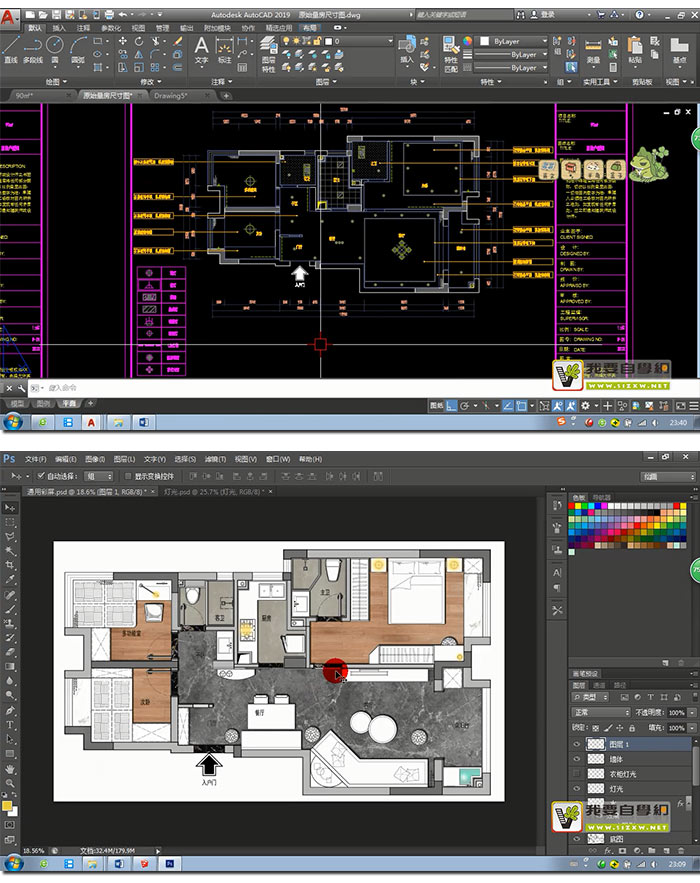Image resolution: width=700 pixels, height=883 pixels.
Task: Open Photoshop 滤镜(T) menu
Action: tap(215, 459)
